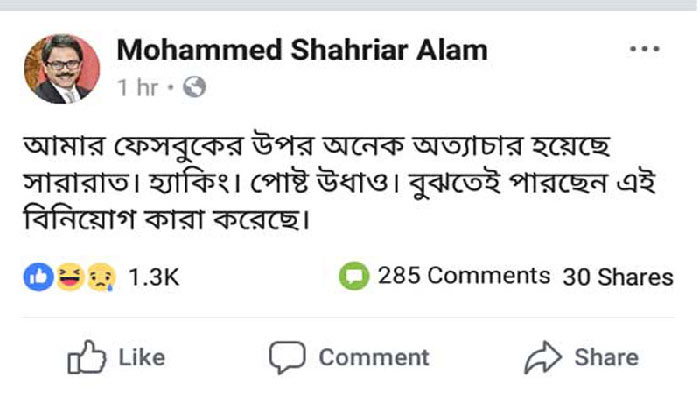Click the globe public audience icon
Screen dimensions: 700x394
tap(195, 87)
